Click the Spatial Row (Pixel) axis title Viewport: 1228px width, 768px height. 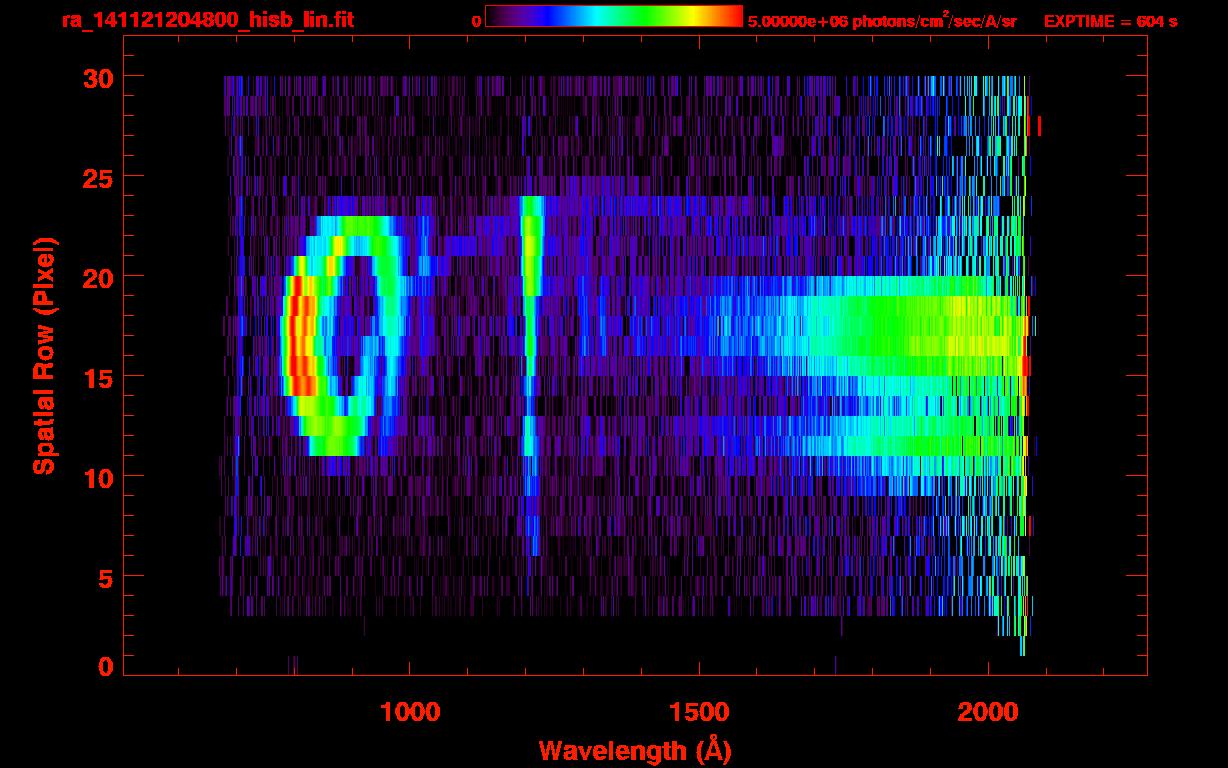44,356
